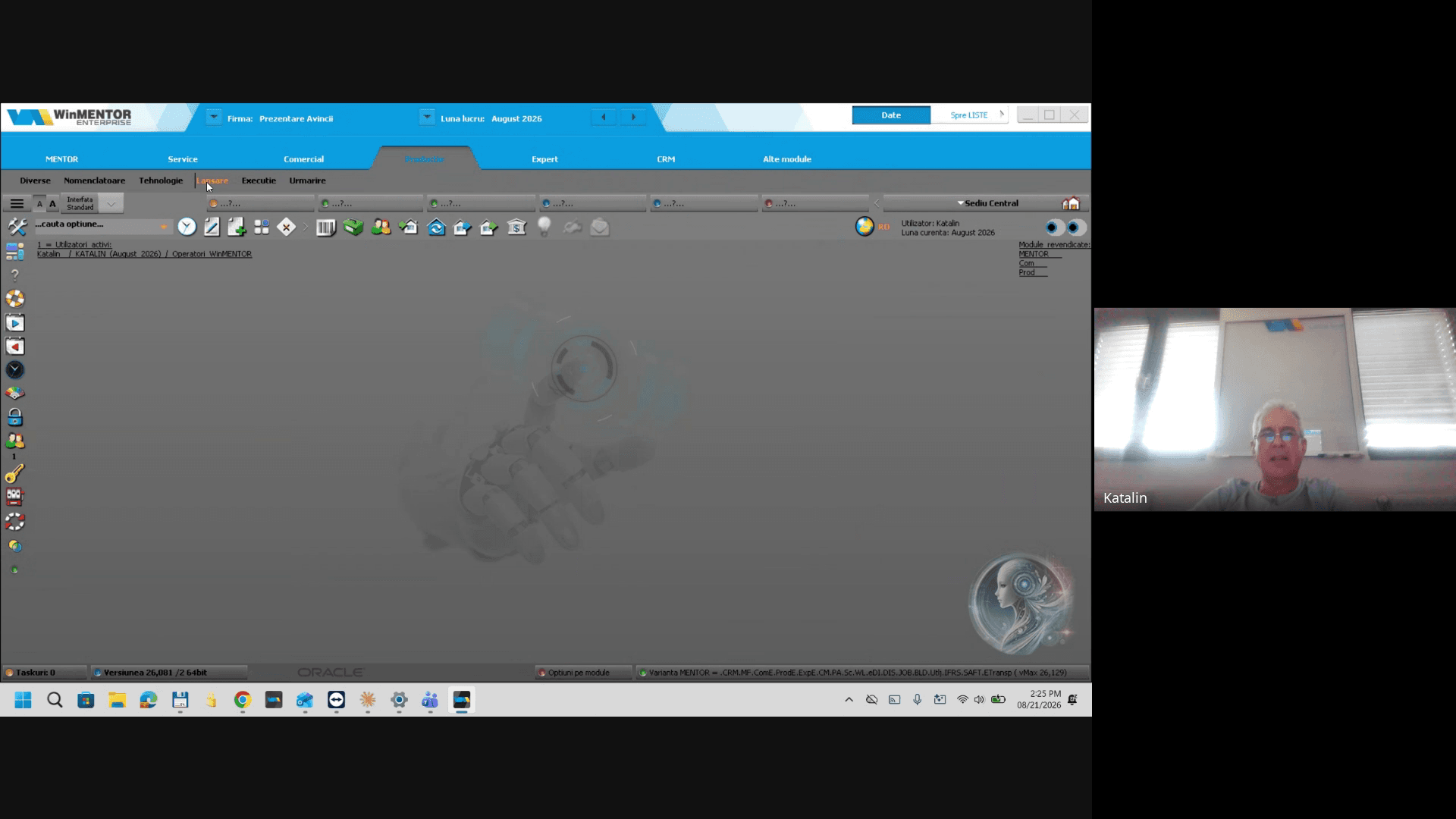
Task: Open the wrench and hammer settings icon
Action: tap(17, 226)
